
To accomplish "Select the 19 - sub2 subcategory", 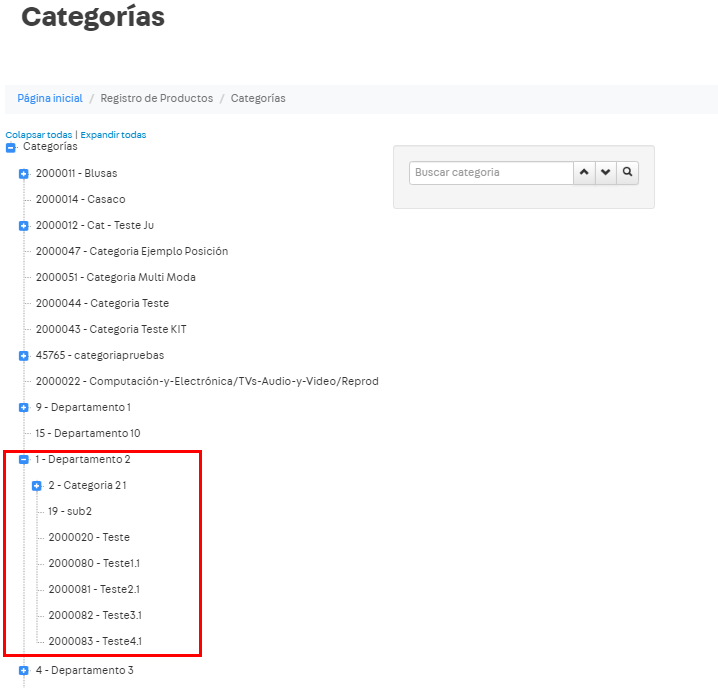I will point(69,511).
